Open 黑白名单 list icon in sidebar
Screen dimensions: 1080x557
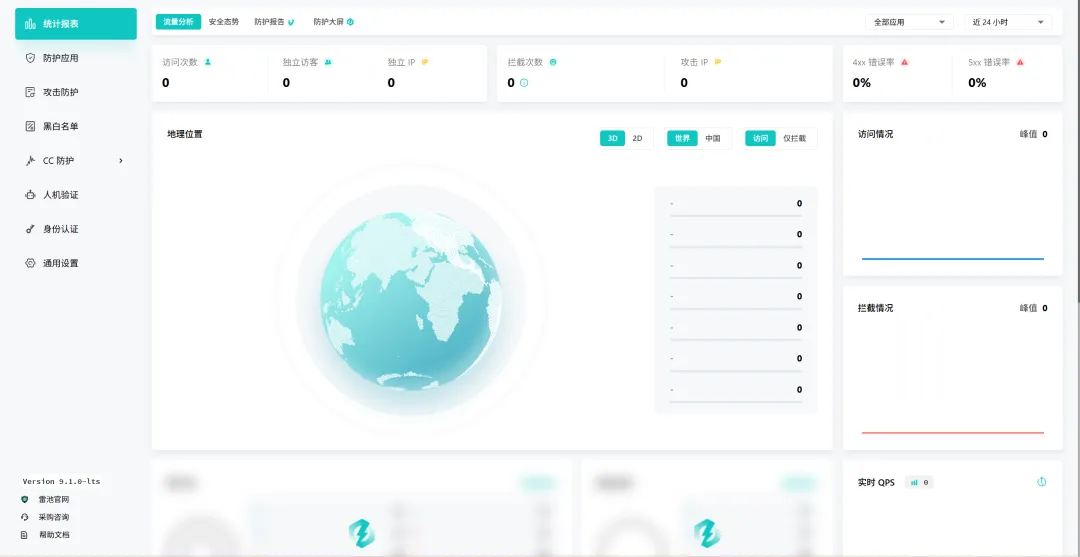30,126
